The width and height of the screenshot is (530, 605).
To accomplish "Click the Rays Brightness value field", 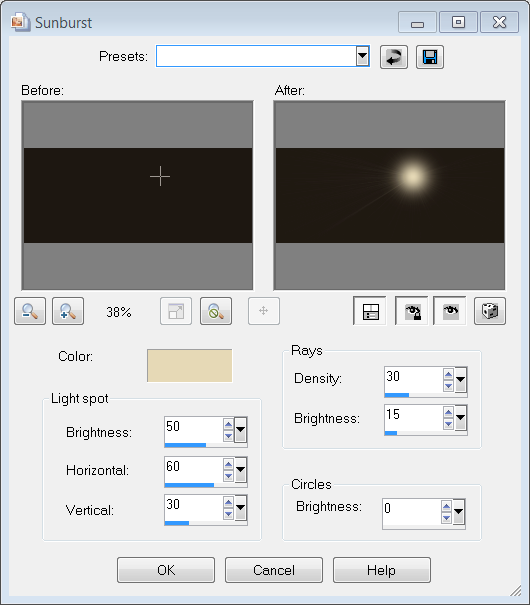I will (x=414, y=417).
